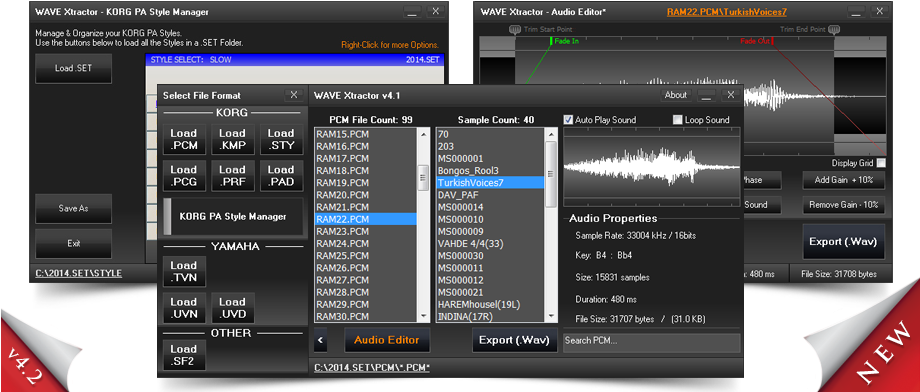Screen dimensions: 920x392
Task: Close the WAVE Xtractor v4.1 window
Action: [x=730, y=95]
